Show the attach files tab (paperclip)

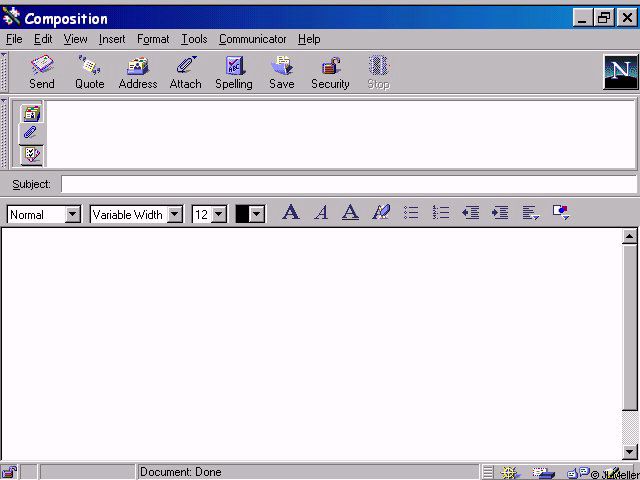[32, 134]
